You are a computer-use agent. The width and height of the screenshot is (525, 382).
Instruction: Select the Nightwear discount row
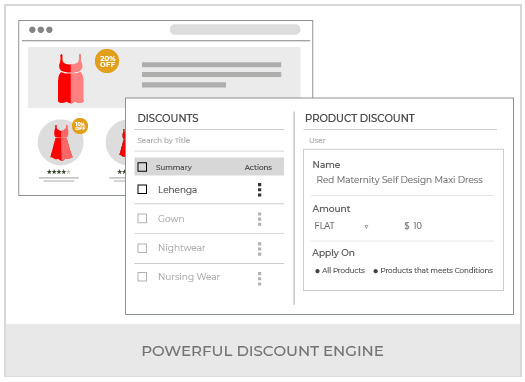(x=209, y=248)
